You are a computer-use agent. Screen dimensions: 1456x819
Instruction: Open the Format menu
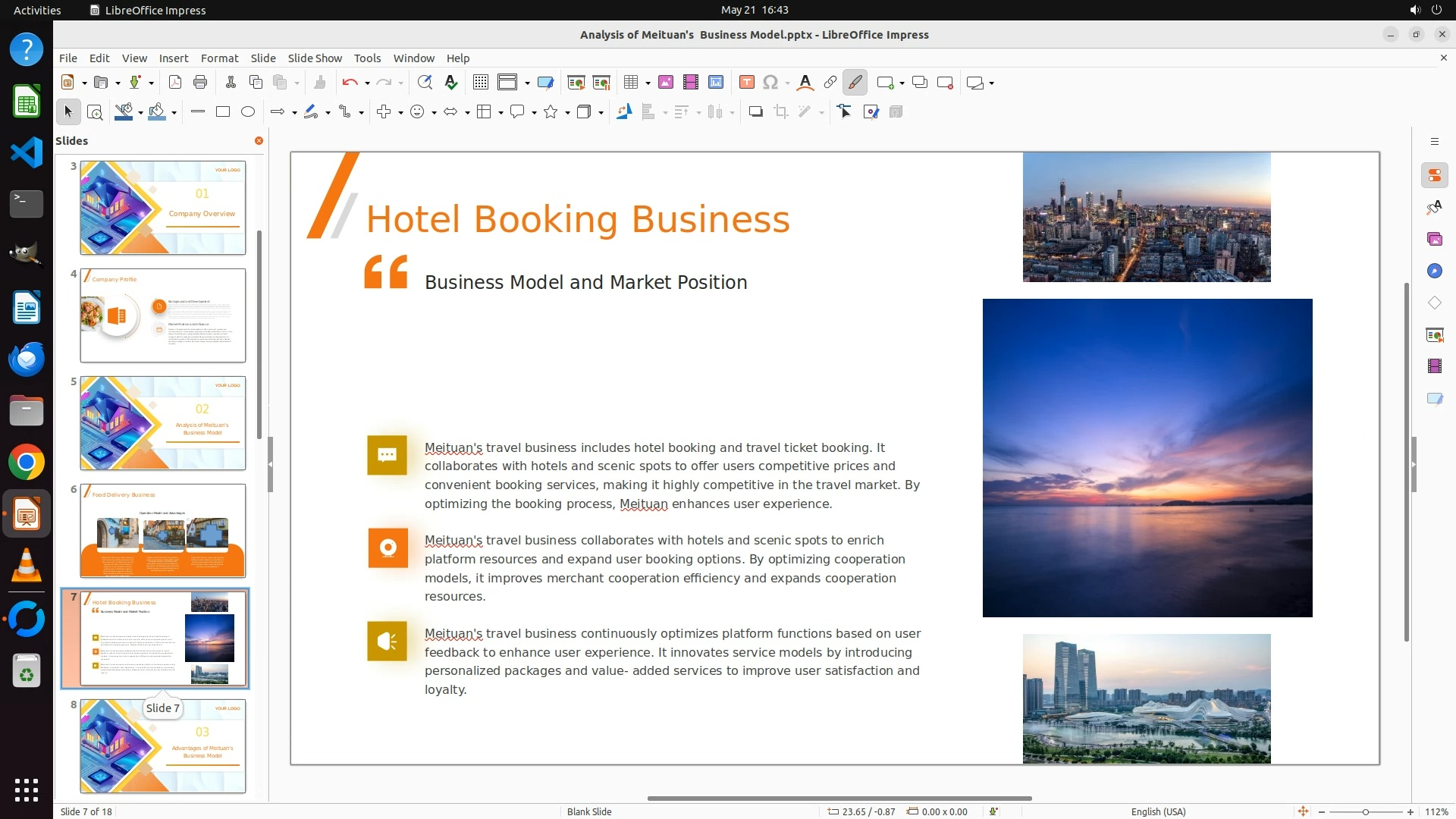(x=219, y=58)
